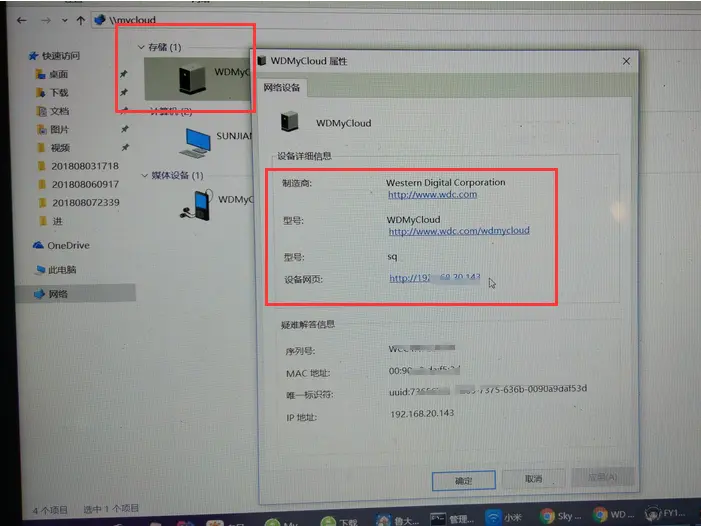Screen dimensions: 701x526
Task: Select the folder named 进 in the sidebar
Action: pos(51,221)
